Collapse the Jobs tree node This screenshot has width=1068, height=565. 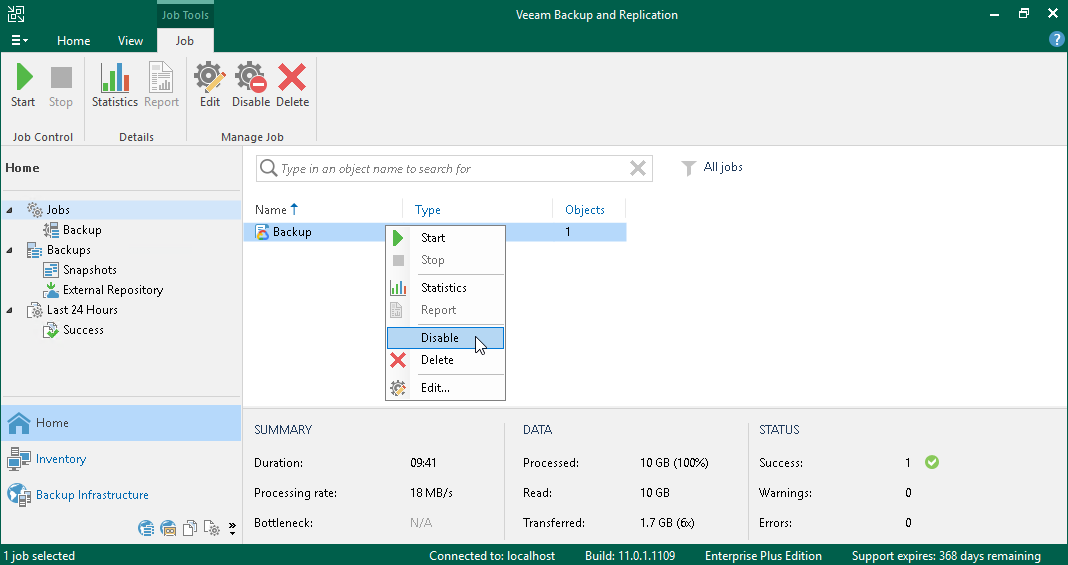10,210
